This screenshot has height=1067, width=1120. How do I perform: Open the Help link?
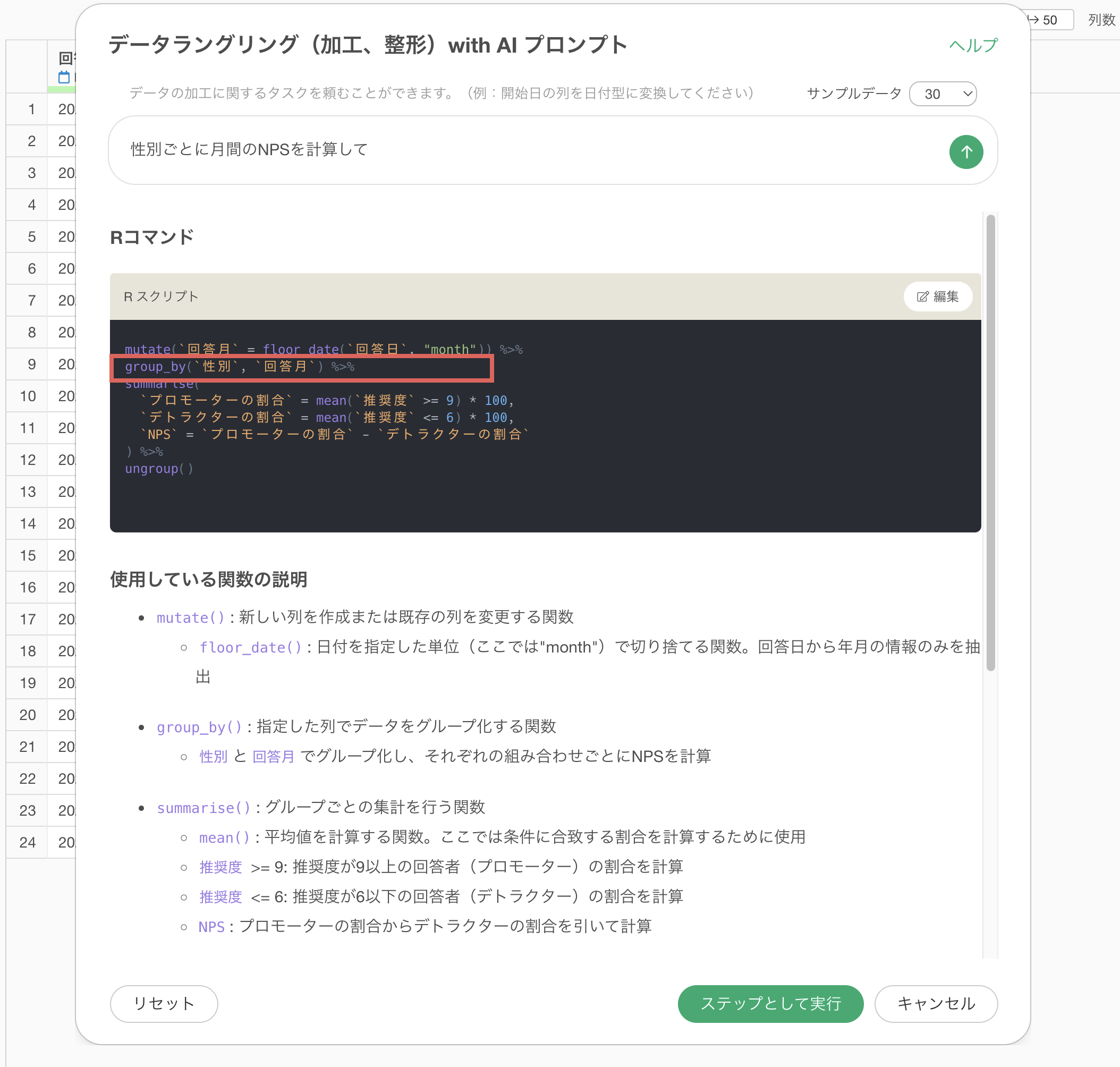click(x=973, y=45)
